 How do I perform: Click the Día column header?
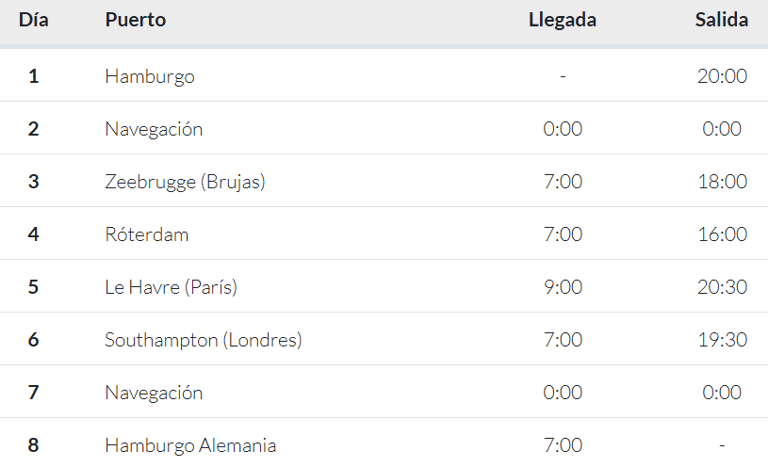33,20
